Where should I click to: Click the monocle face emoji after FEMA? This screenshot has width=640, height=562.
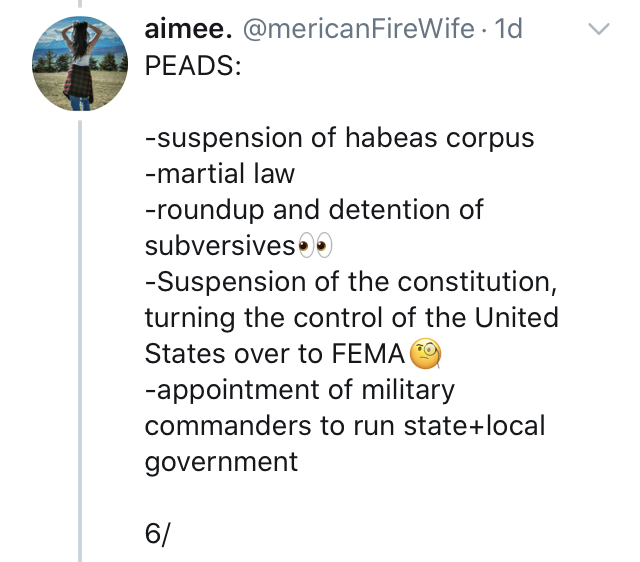pos(425,354)
